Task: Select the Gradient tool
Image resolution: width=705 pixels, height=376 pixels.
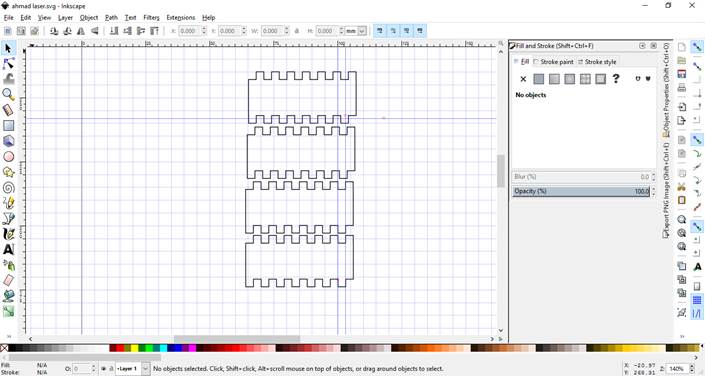Action: (8, 311)
